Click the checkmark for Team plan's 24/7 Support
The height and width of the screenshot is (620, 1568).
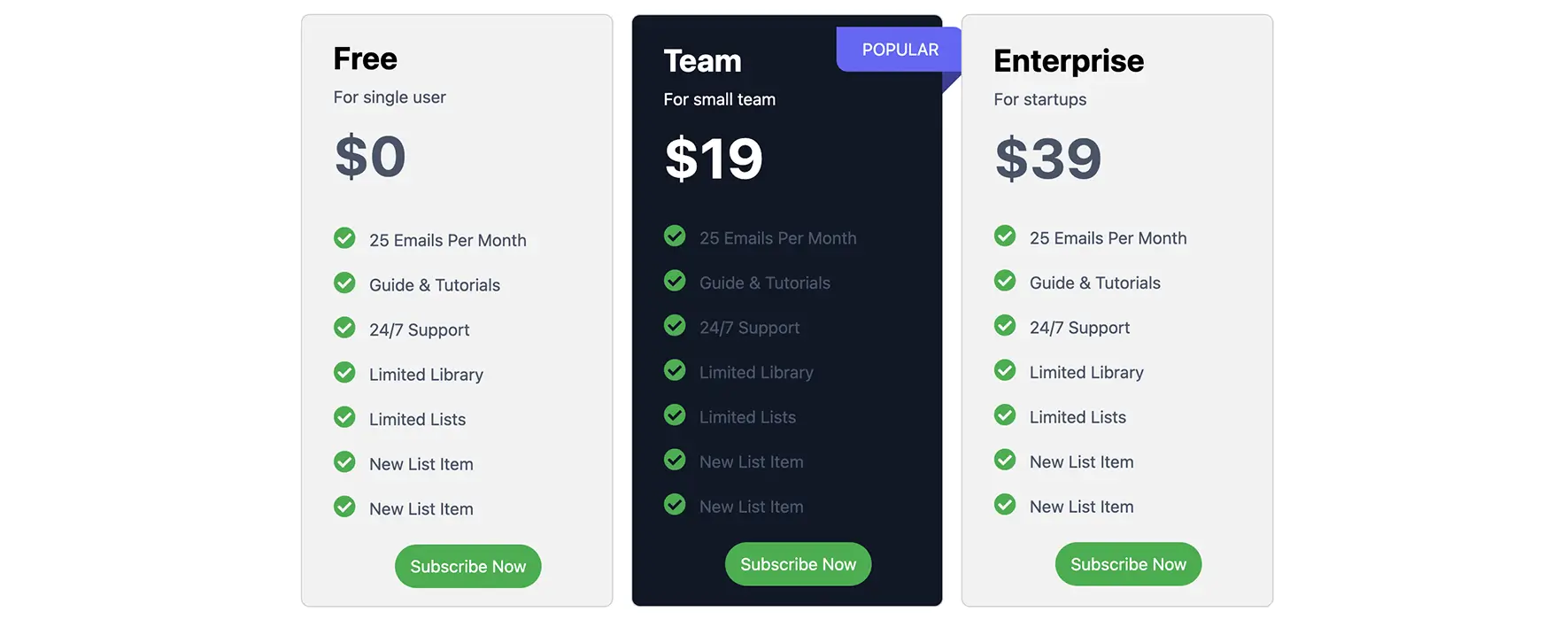coord(675,326)
